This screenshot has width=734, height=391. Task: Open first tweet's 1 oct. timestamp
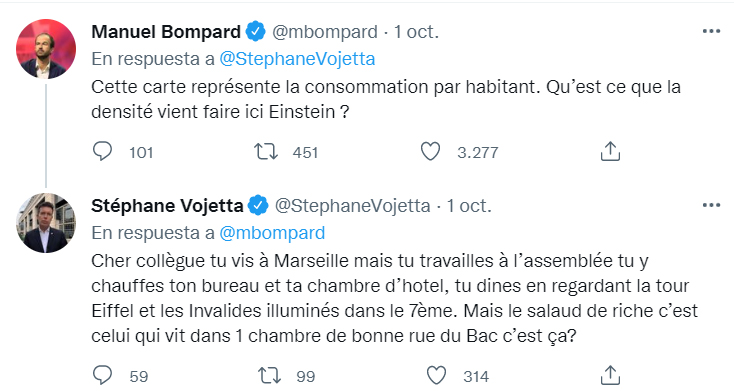coord(416,32)
